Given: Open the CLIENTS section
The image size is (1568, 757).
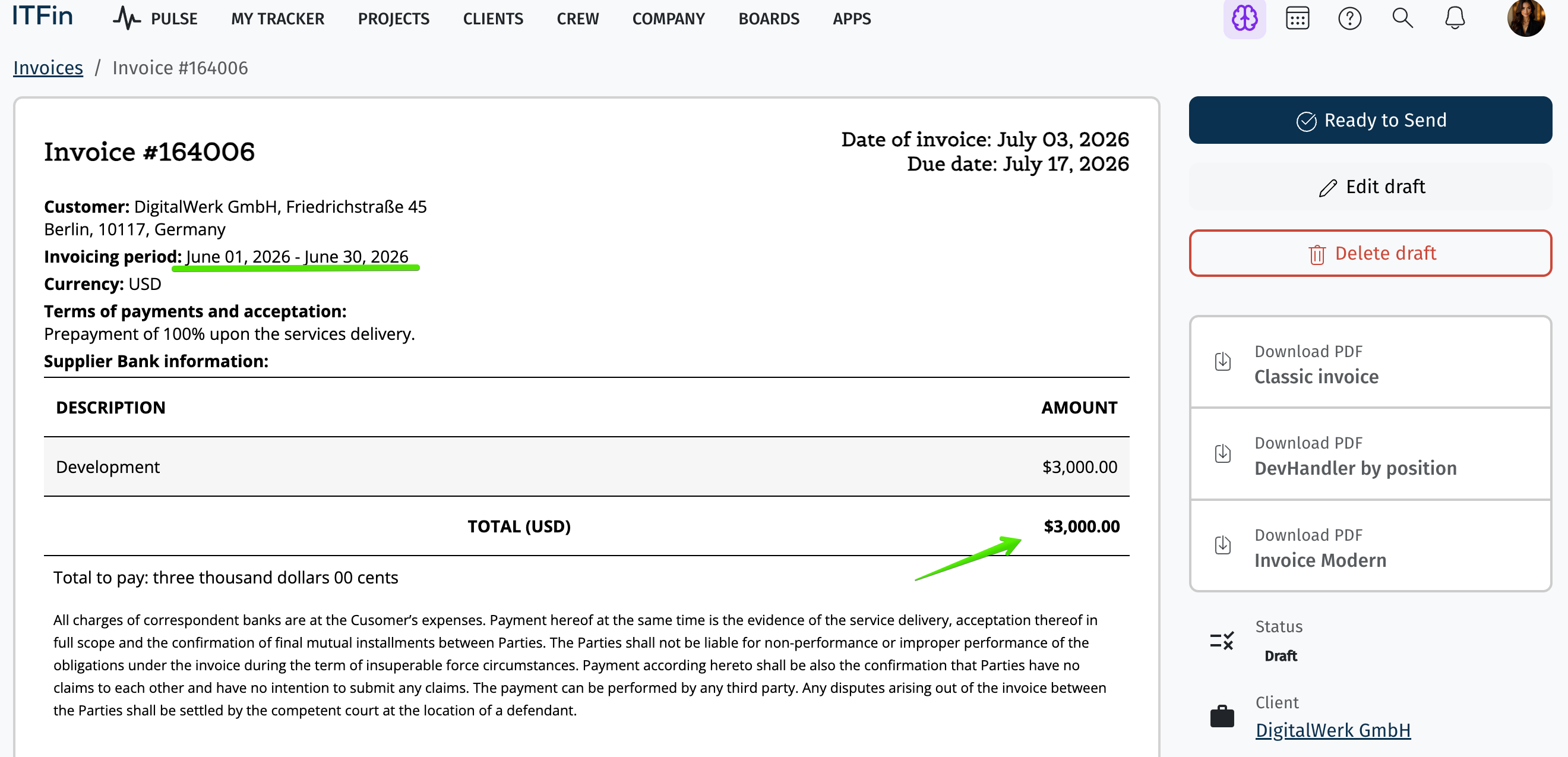Looking at the screenshot, I should [493, 19].
